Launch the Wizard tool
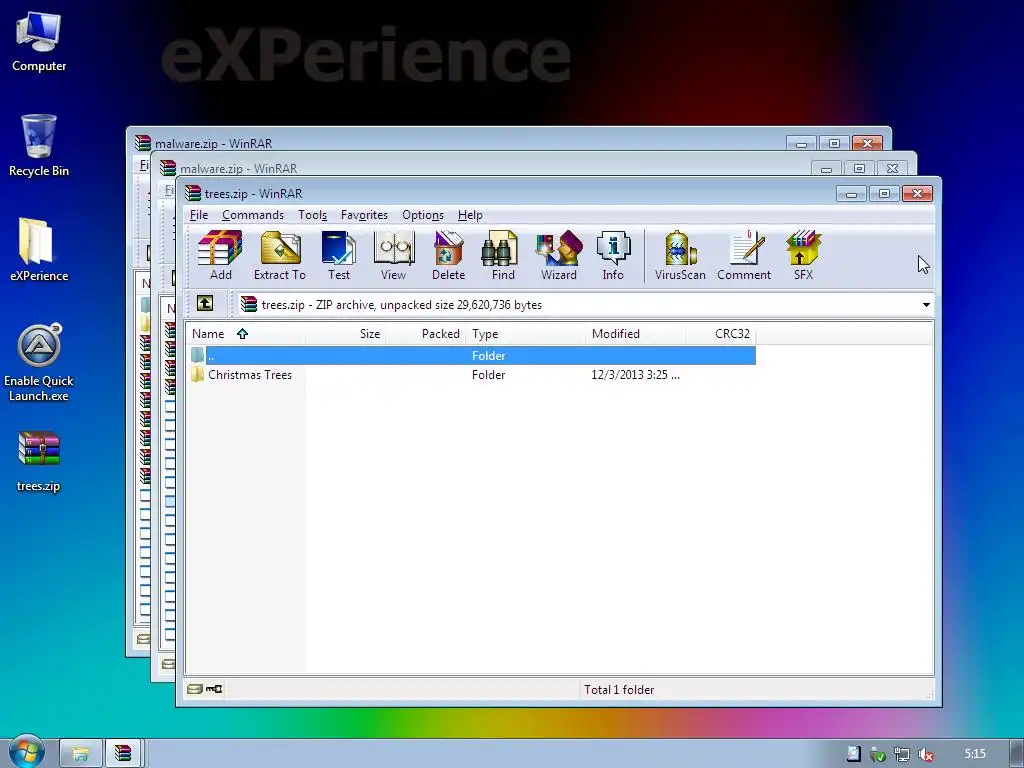 point(558,255)
